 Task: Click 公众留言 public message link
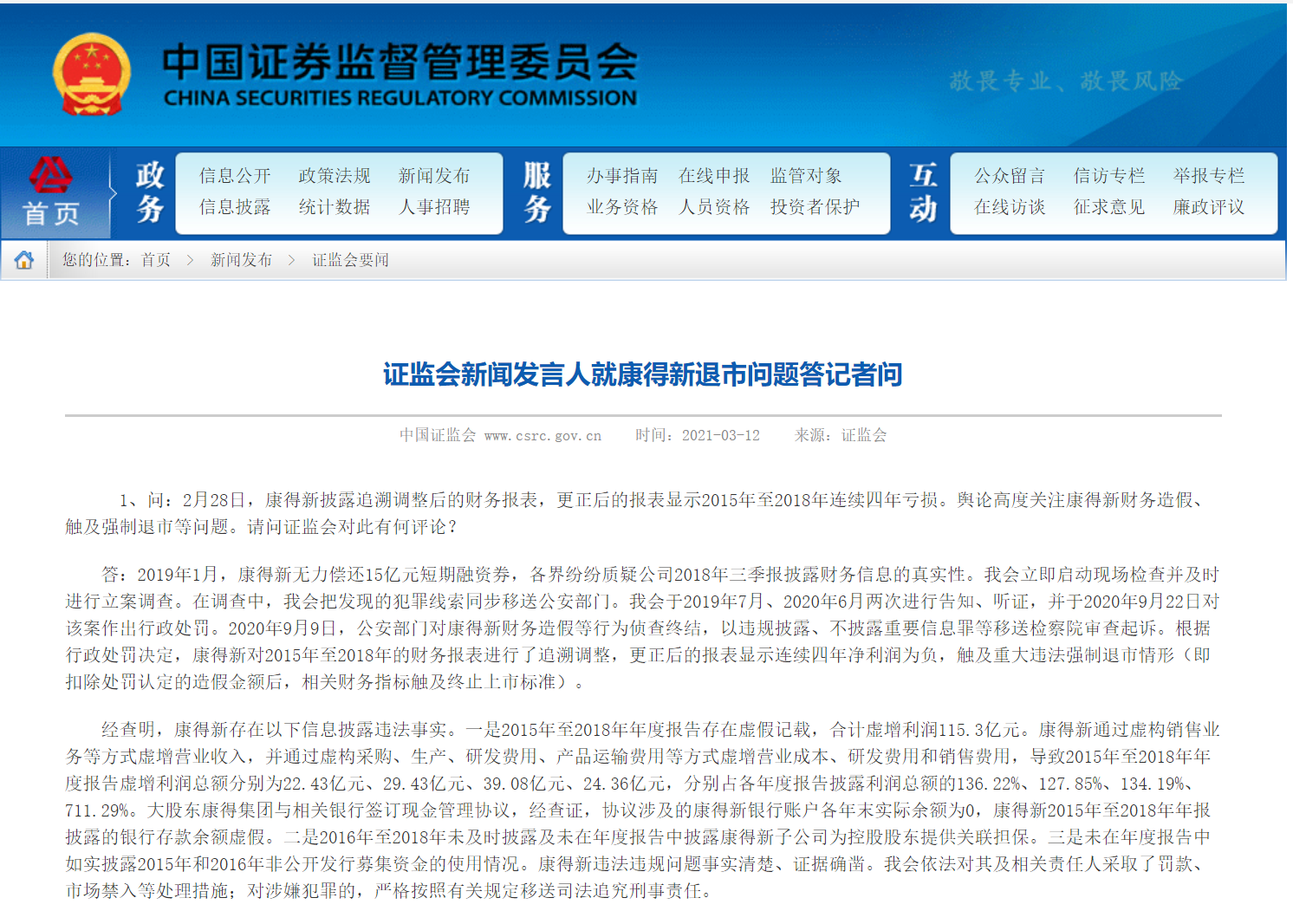(x=1010, y=176)
